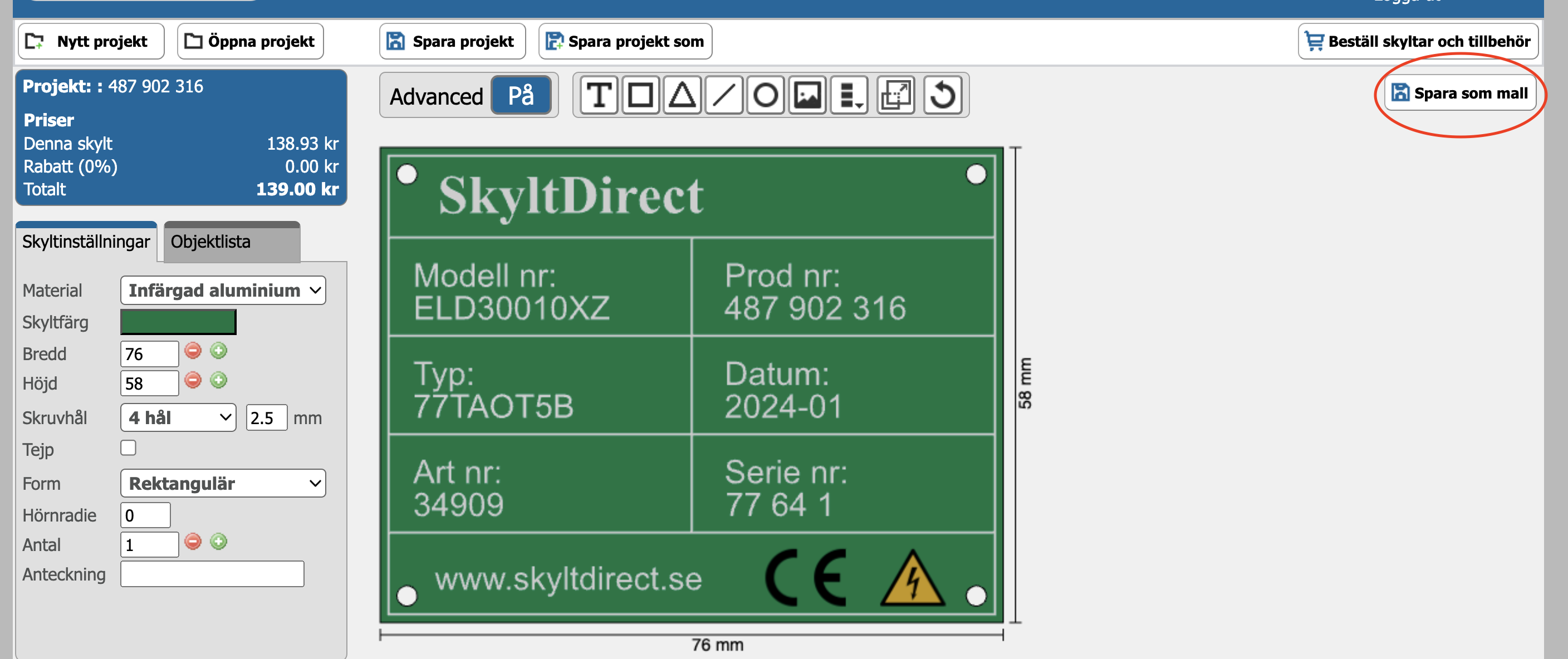Select the Datum: 2024-01 text
Screen dimensions: 1568x659
(x=783, y=390)
